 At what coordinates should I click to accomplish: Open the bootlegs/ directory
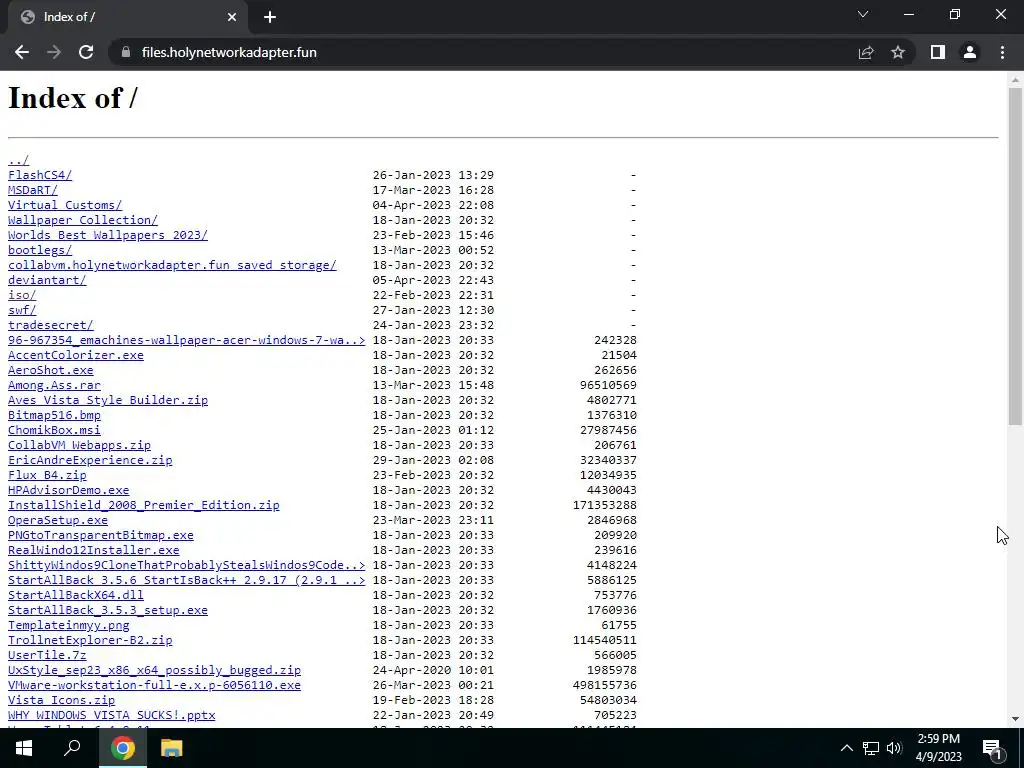(x=40, y=250)
